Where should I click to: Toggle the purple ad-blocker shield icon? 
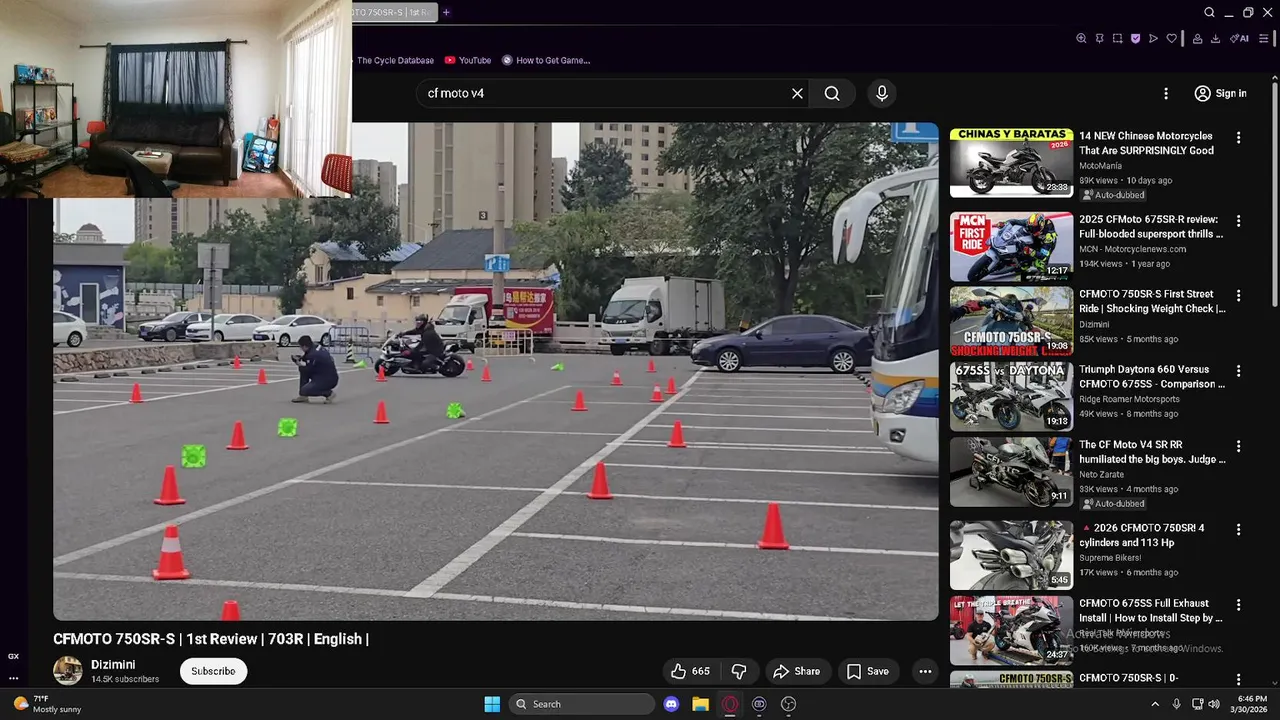[1135, 38]
